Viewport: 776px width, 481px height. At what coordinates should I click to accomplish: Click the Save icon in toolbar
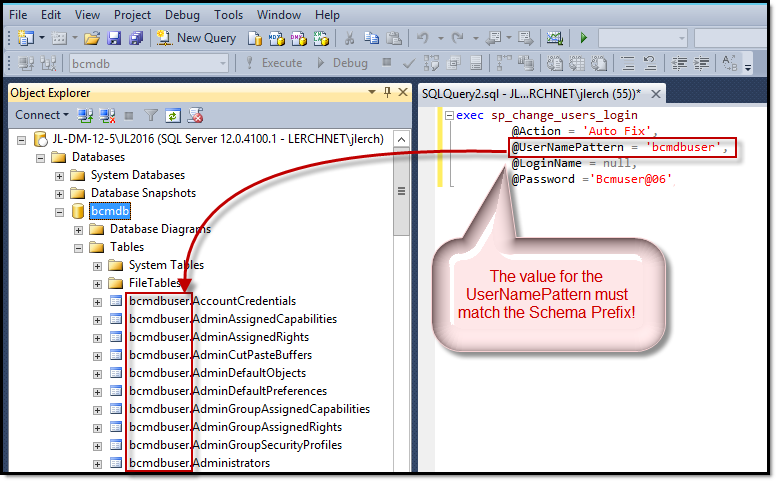[114, 38]
